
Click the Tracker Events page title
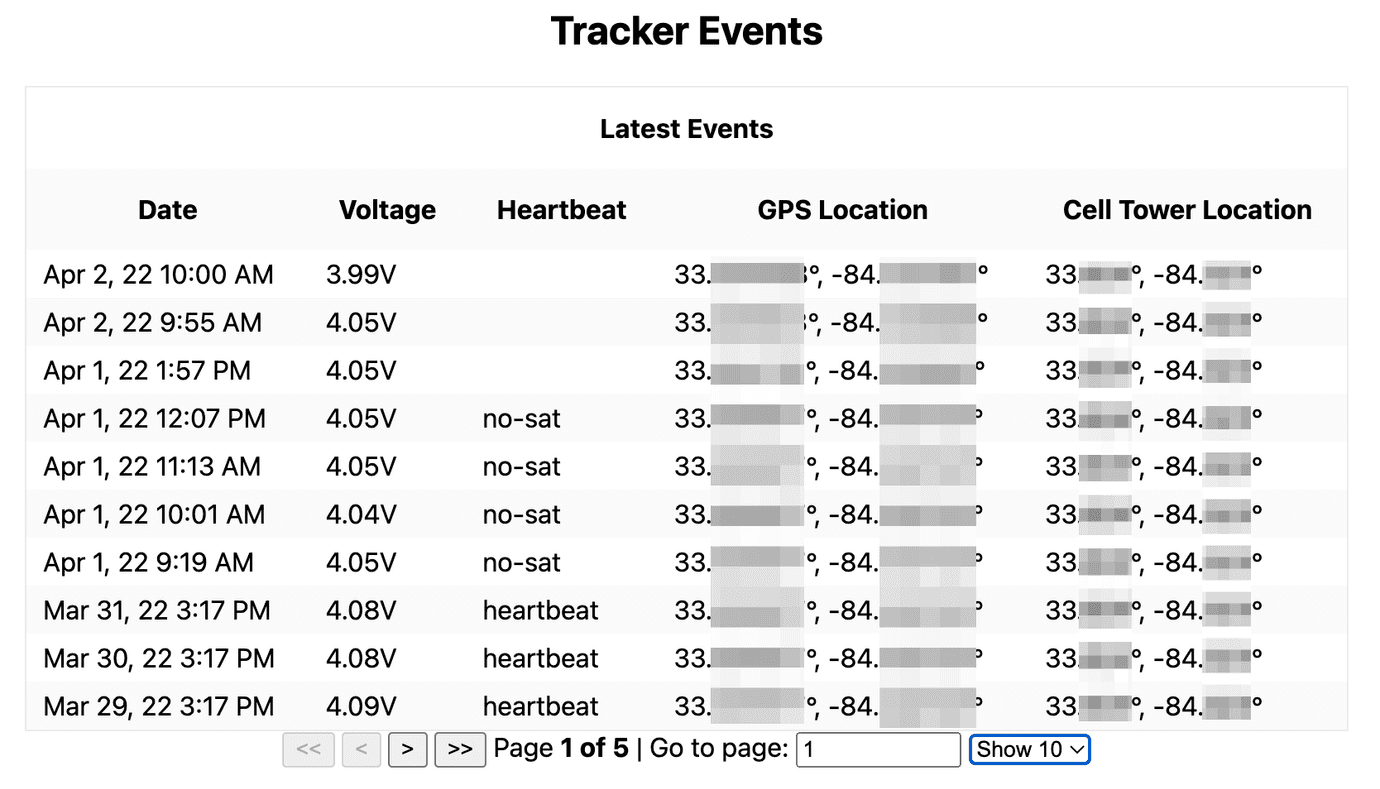point(686,31)
